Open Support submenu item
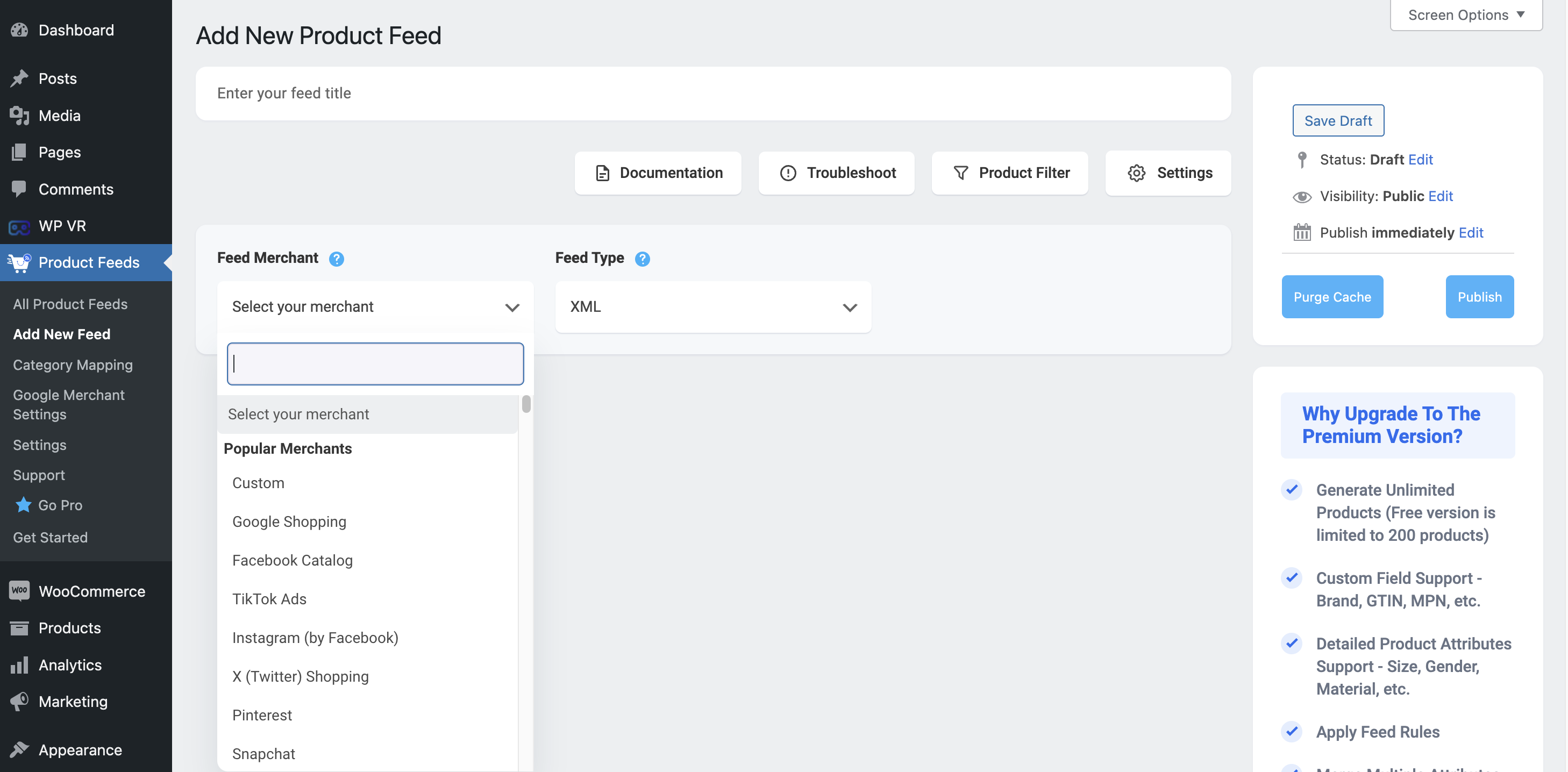The width and height of the screenshot is (1568, 772). (38, 475)
